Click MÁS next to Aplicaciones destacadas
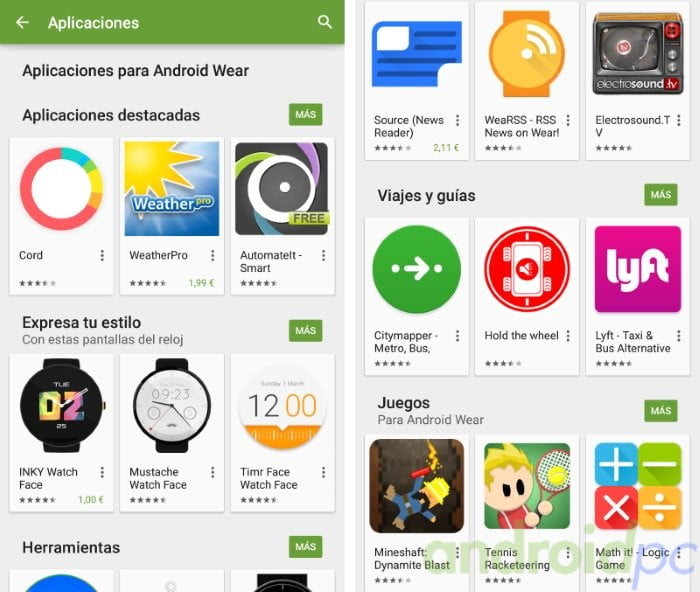 point(305,115)
